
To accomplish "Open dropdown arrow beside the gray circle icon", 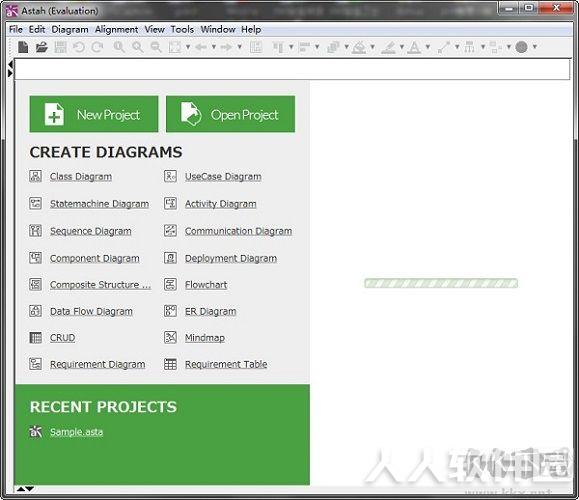I will click(x=534, y=47).
